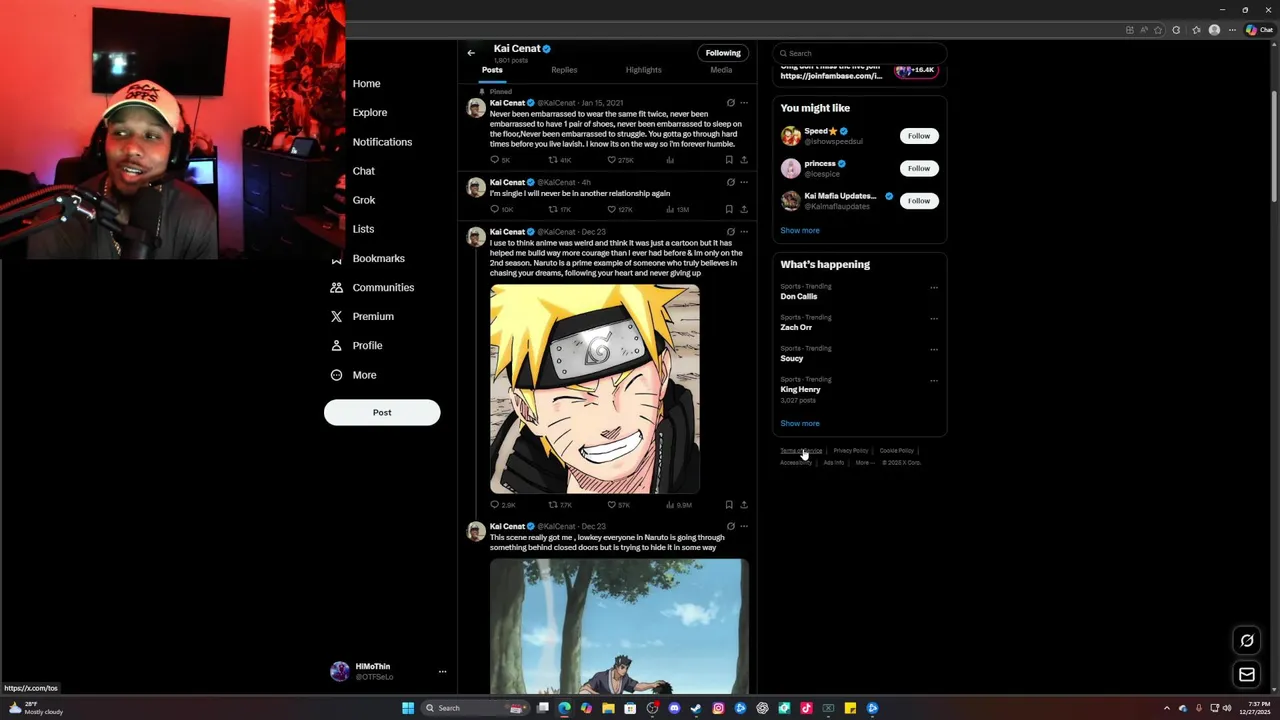Image resolution: width=1280 pixels, height=720 pixels.
Task: Open options for the King Henry trend
Action: coord(934,381)
